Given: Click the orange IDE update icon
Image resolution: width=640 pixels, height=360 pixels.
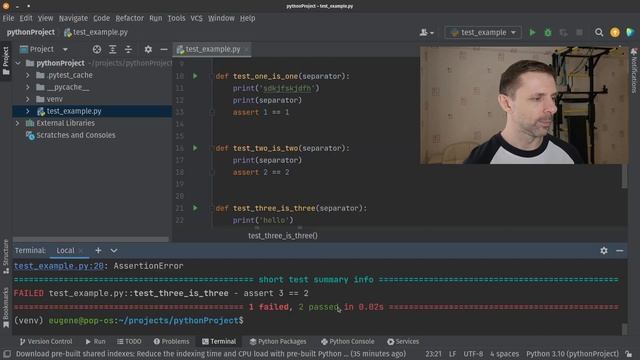Looking at the screenshot, I should coord(615,32).
